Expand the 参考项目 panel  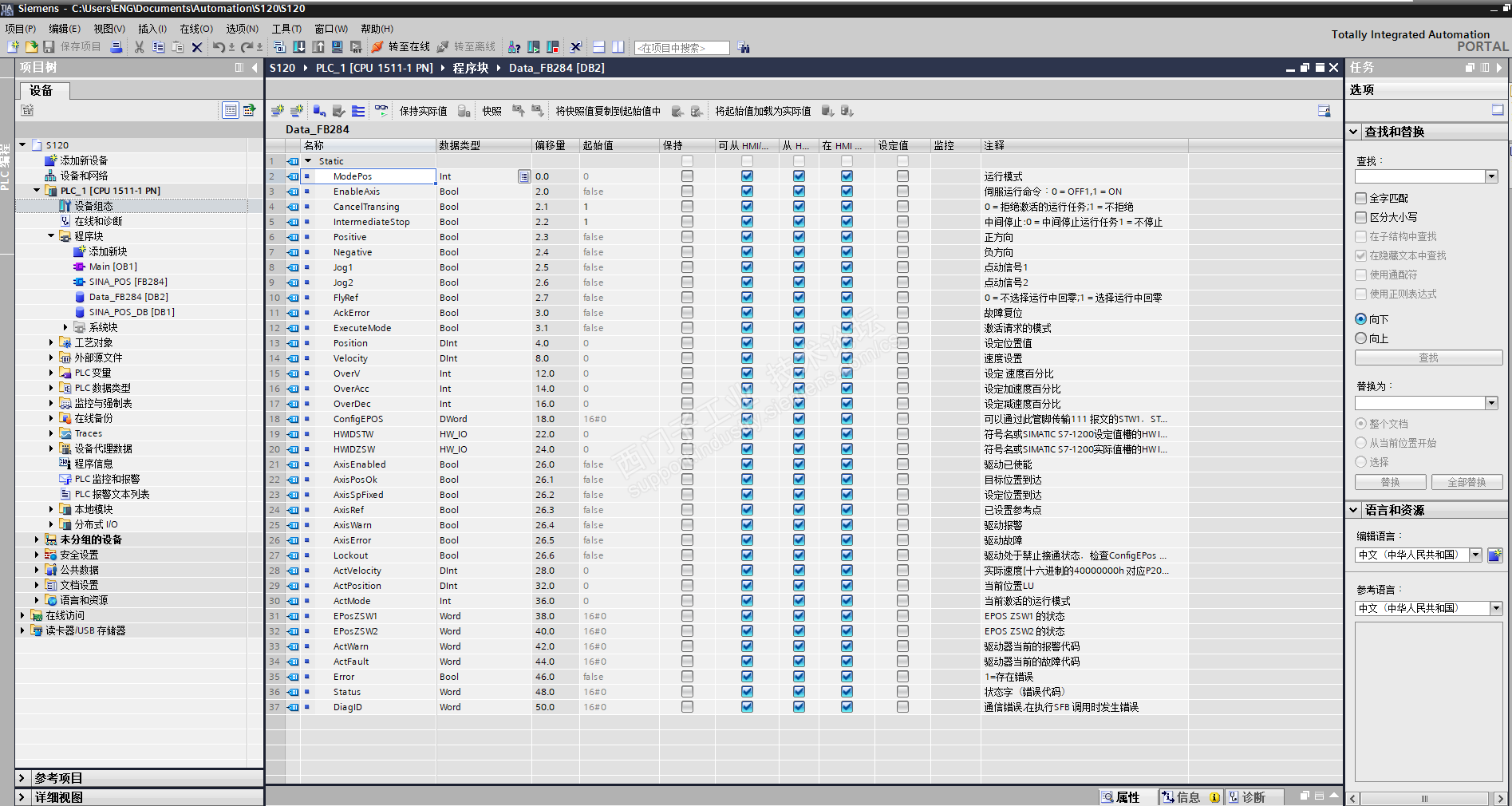click(x=22, y=778)
